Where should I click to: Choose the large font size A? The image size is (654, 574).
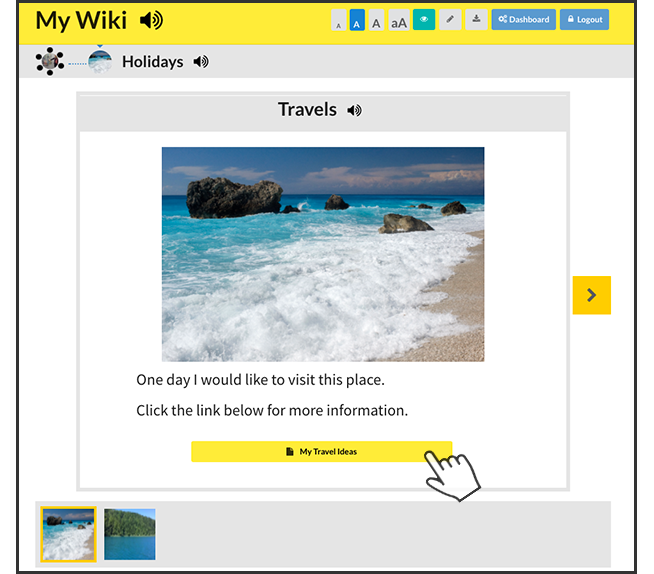(376, 20)
